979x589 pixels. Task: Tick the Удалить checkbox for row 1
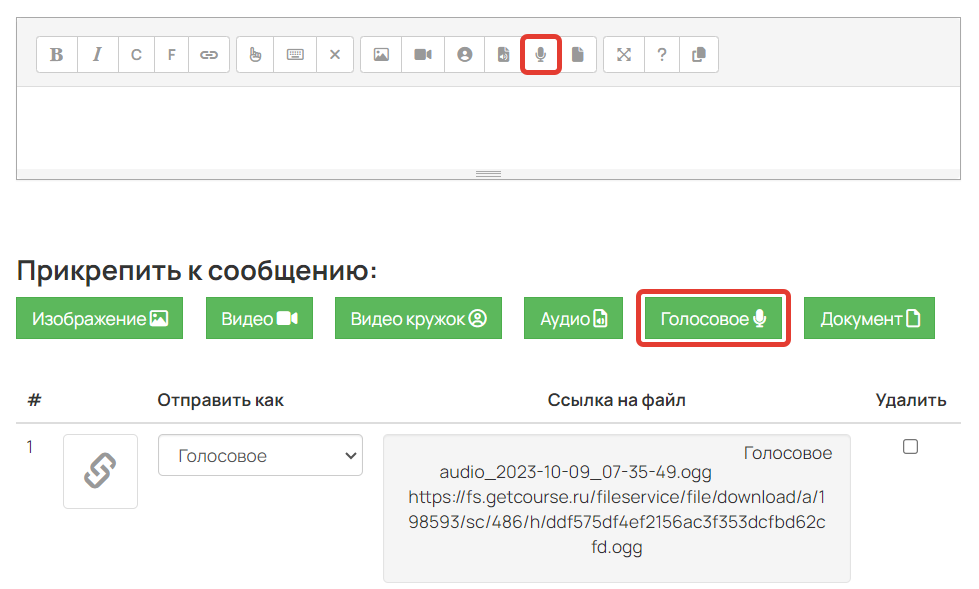coord(910,447)
